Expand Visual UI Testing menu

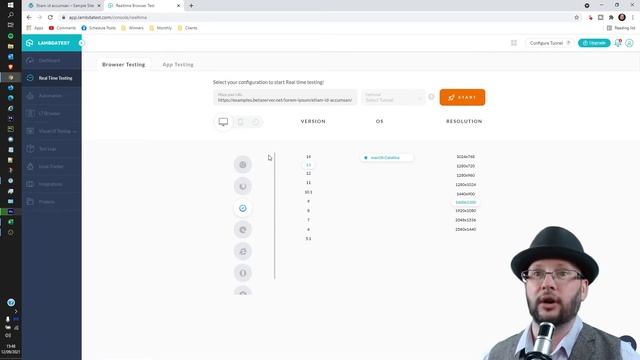tap(51, 131)
